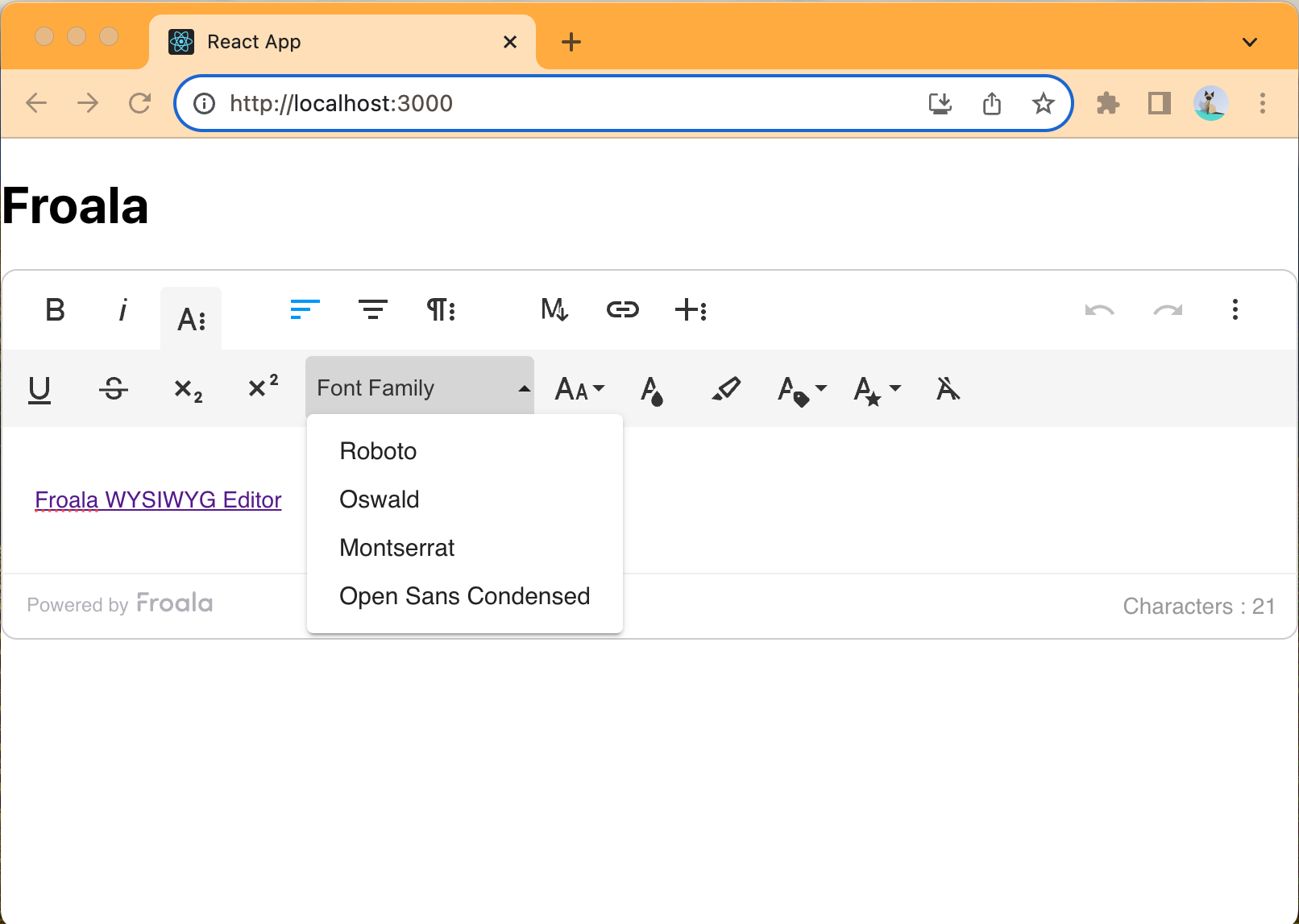Screen dimensions: 1299x924
Task: Open the align options menu
Action: click(x=305, y=309)
